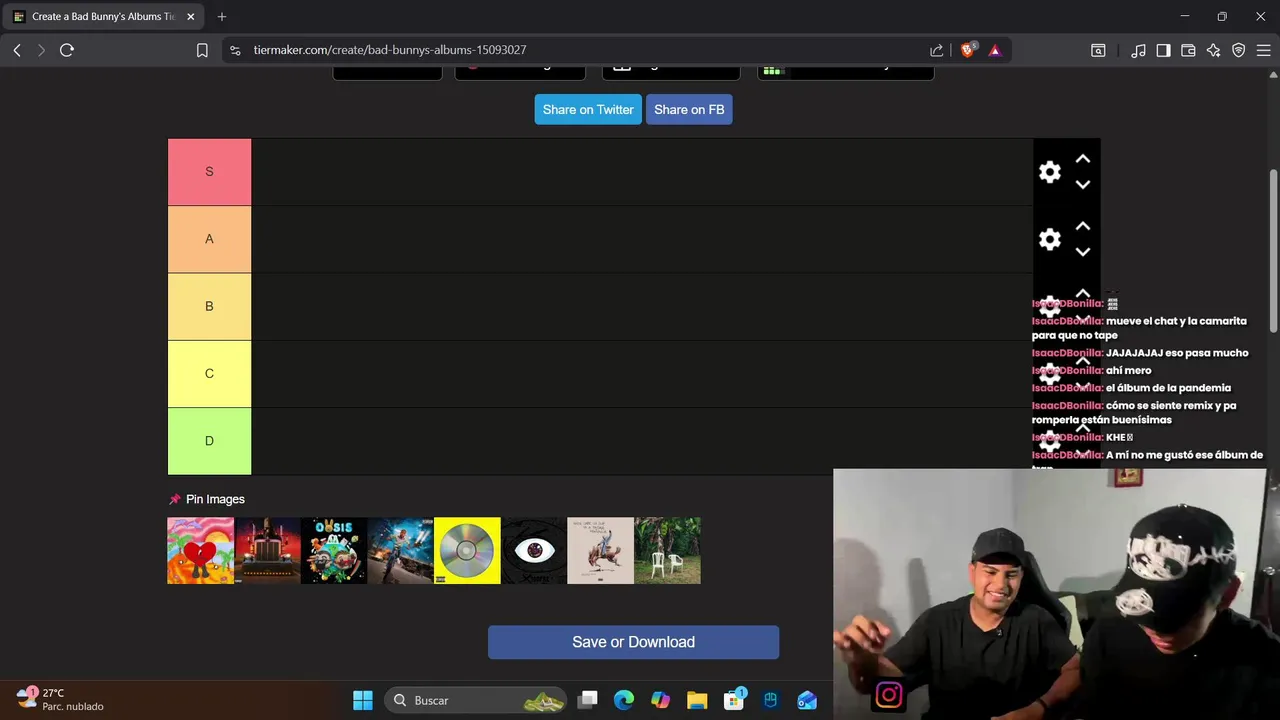Click the red S tier label

[209, 172]
